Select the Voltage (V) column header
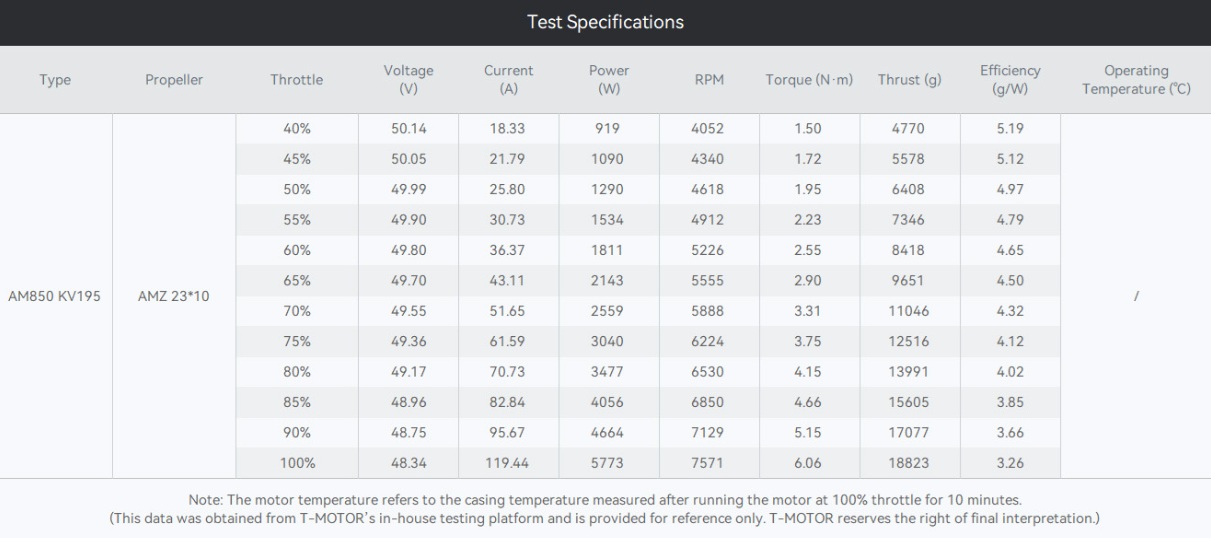 pyautogui.click(x=408, y=80)
